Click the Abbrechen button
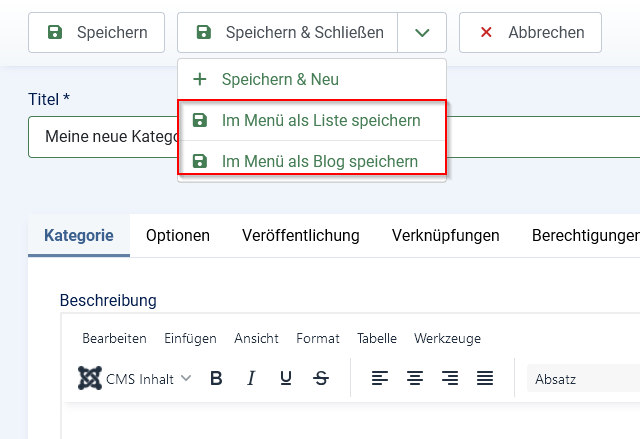The image size is (640, 439). (530, 33)
